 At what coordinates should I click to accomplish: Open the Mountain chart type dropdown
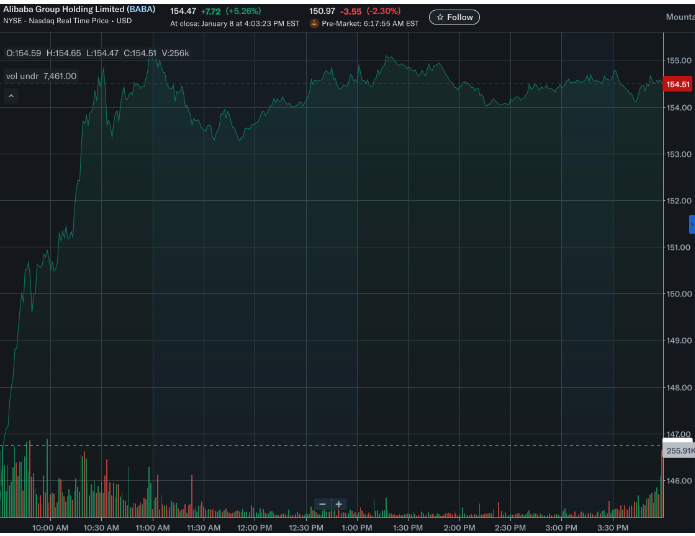click(679, 17)
